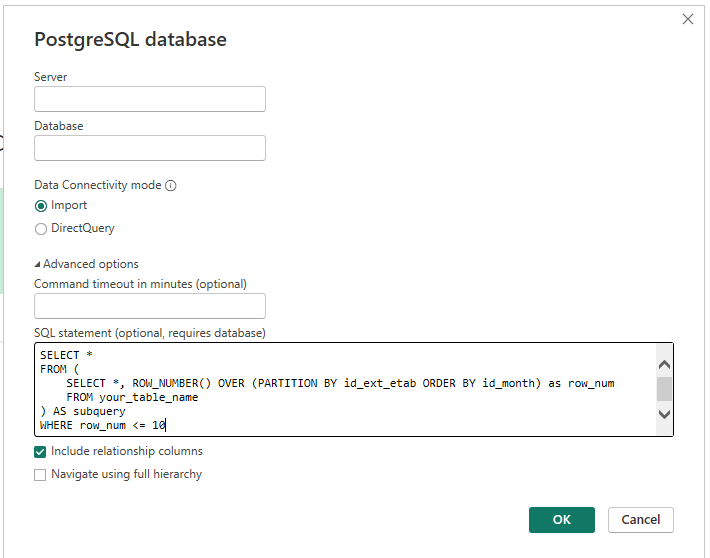Image resolution: width=710 pixels, height=558 pixels.
Task: Click the SQL statement scrollbar thumb
Action: [664, 389]
